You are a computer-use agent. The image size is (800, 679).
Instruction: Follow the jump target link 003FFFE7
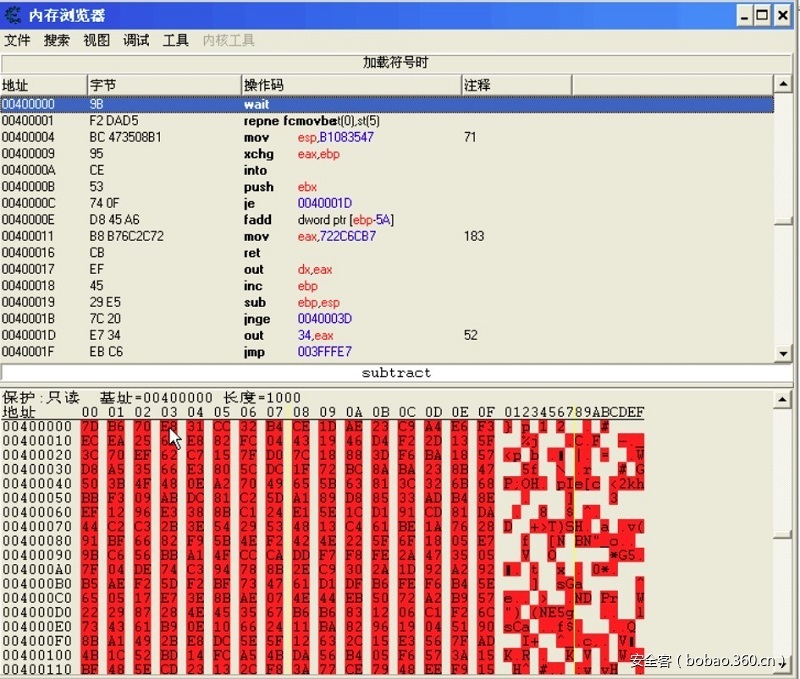click(326, 351)
